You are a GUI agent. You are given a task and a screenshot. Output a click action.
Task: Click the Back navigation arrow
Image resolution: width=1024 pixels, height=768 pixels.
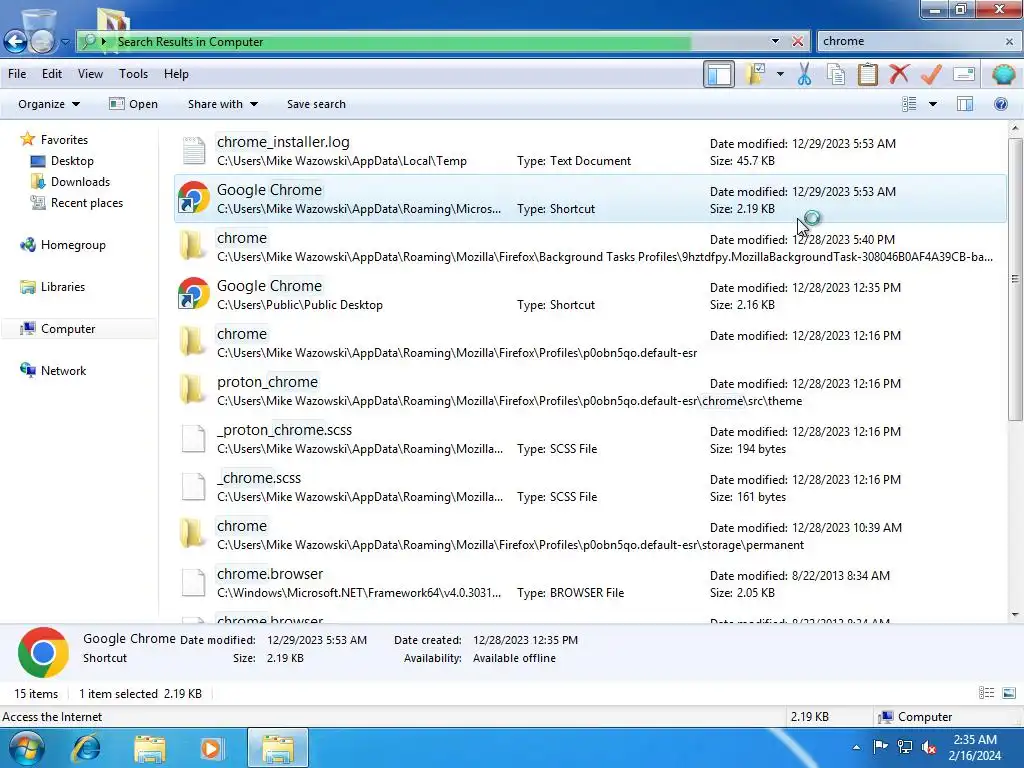tap(16, 42)
